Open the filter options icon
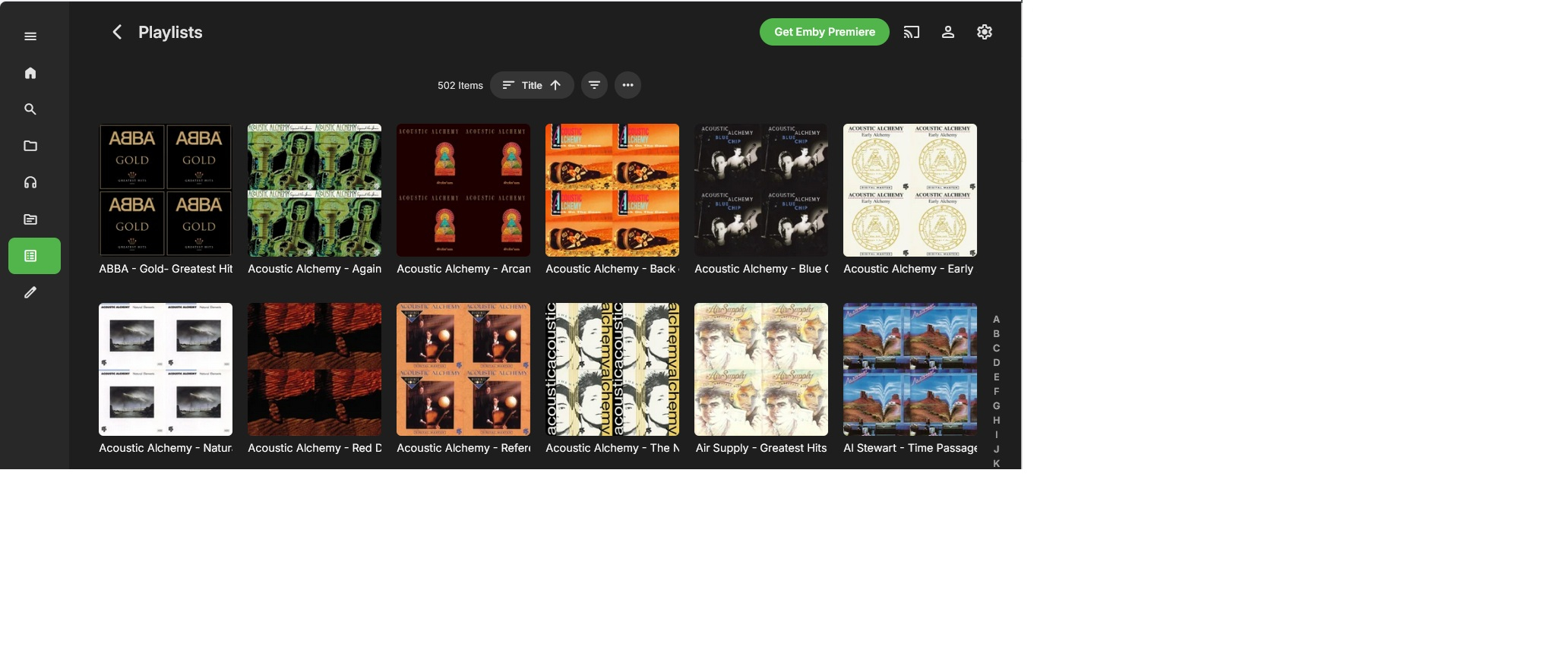Screen dimensions: 1568x656 coord(594,85)
